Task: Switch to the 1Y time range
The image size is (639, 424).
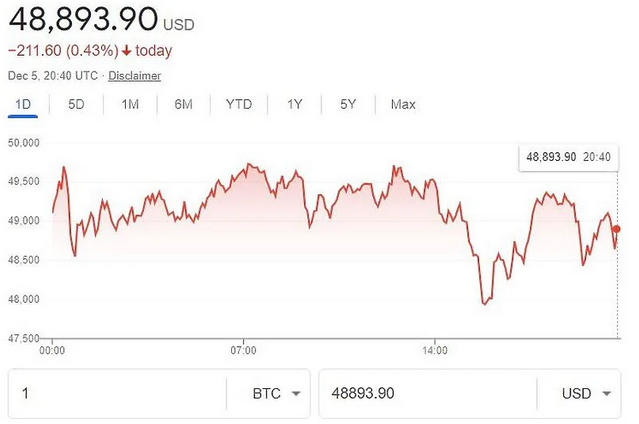Action: 294,104
